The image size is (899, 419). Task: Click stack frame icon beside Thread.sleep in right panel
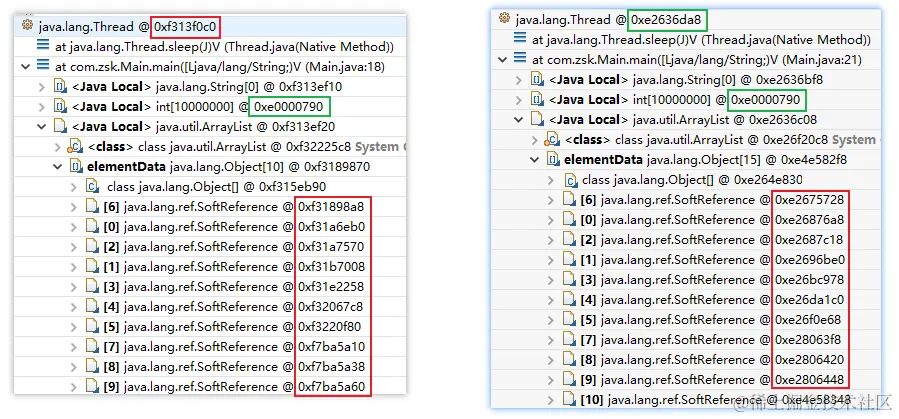pos(520,38)
